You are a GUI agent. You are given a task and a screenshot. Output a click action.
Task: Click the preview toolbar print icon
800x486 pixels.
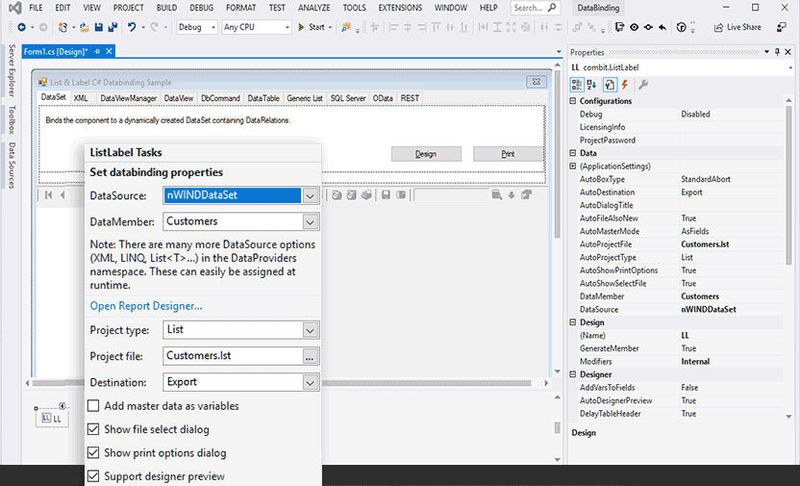[x=366, y=195]
